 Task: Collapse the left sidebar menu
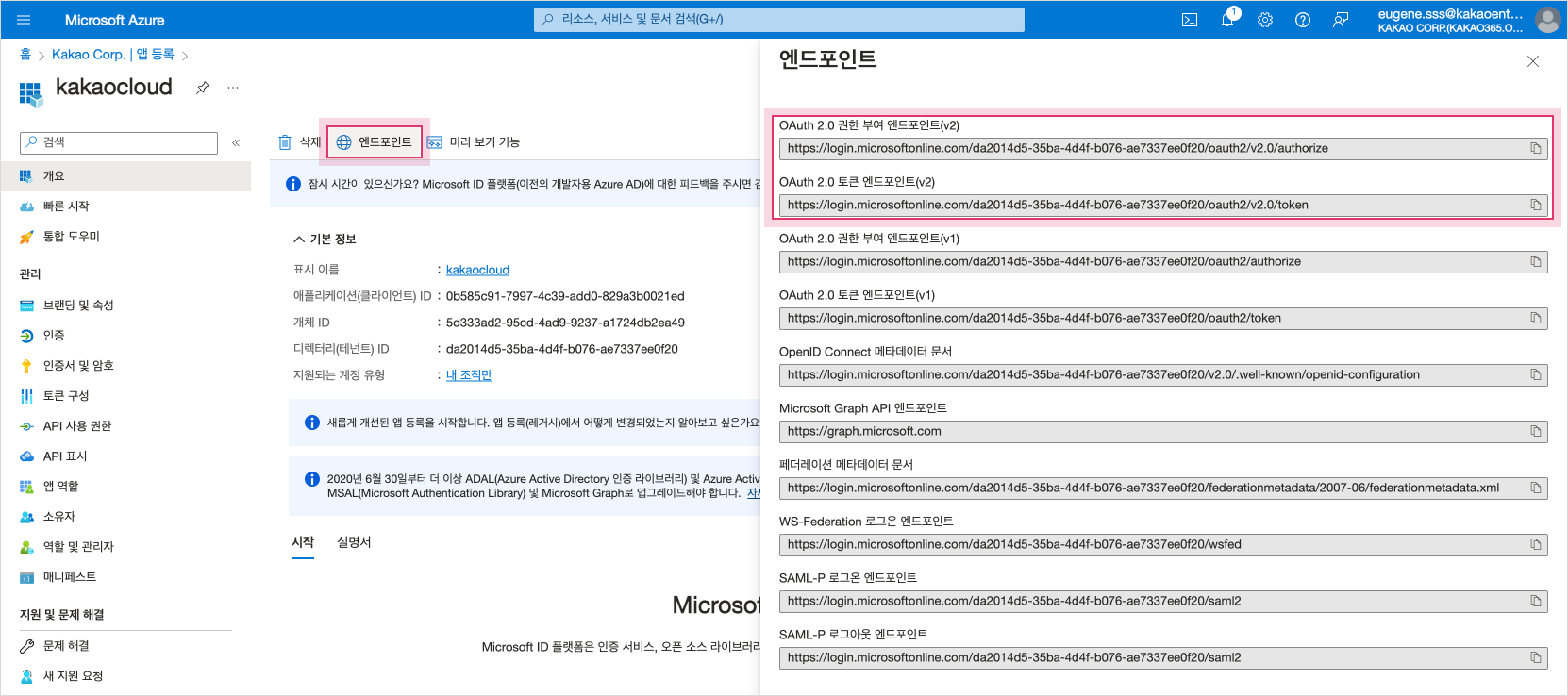click(x=236, y=142)
